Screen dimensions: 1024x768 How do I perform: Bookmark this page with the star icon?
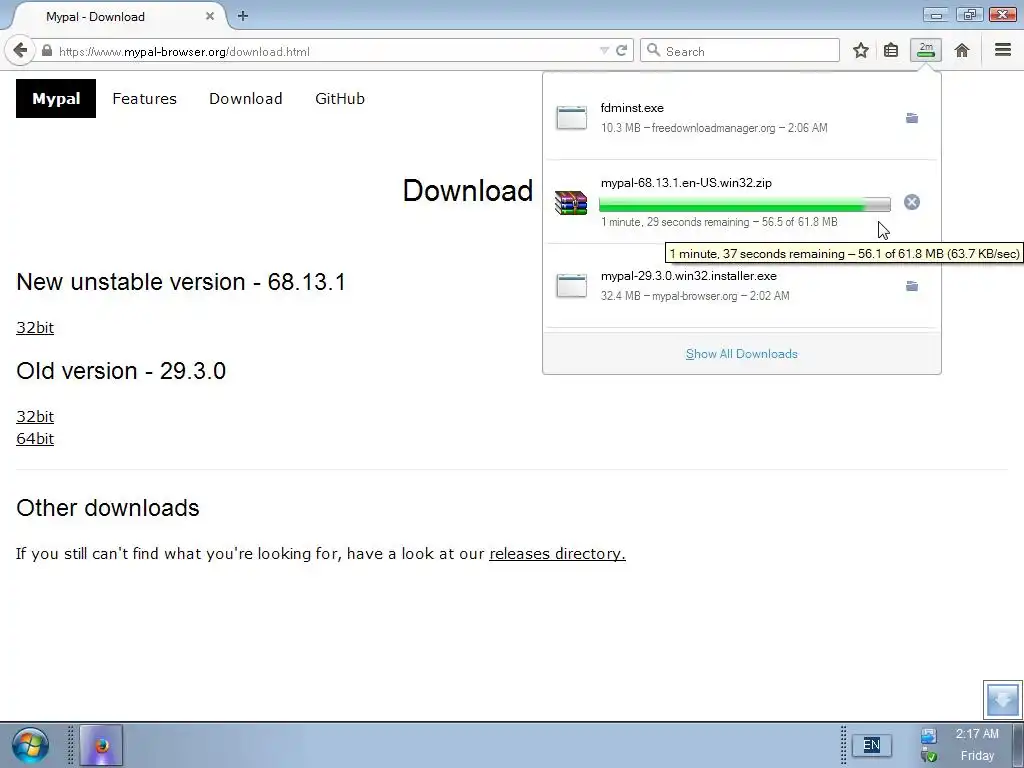[861, 50]
